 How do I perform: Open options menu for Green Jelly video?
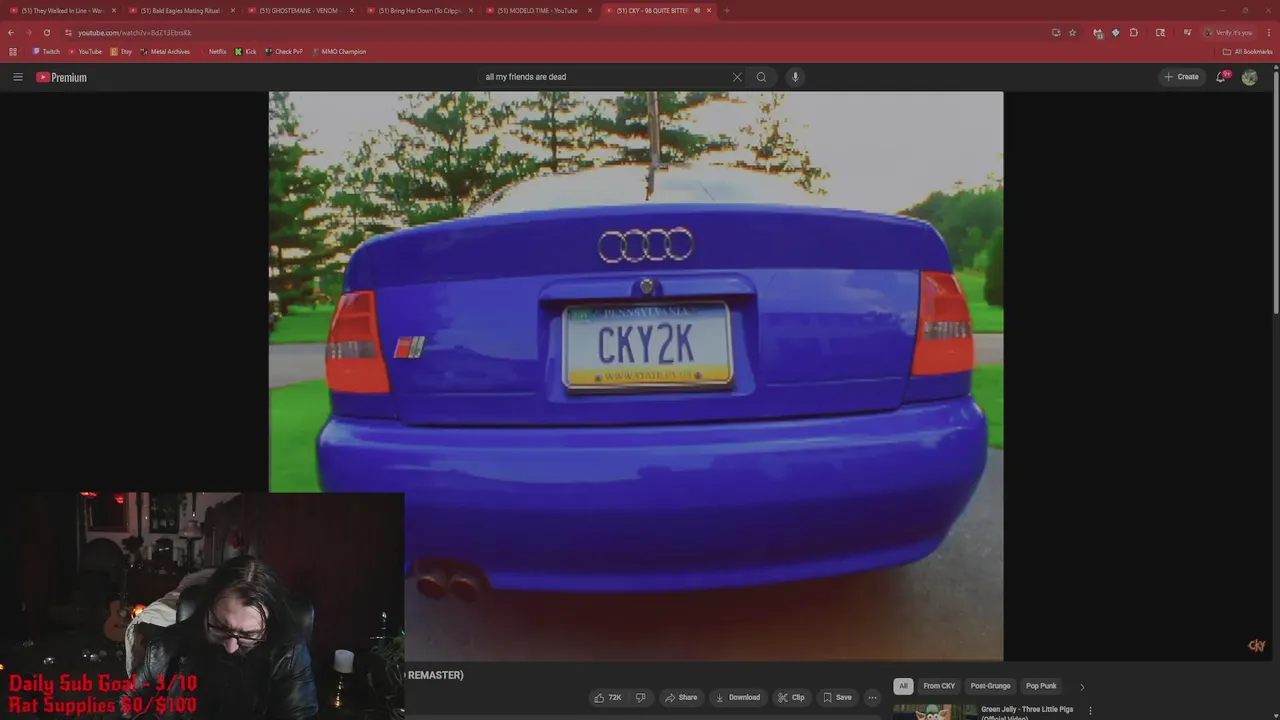click(x=1090, y=711)
